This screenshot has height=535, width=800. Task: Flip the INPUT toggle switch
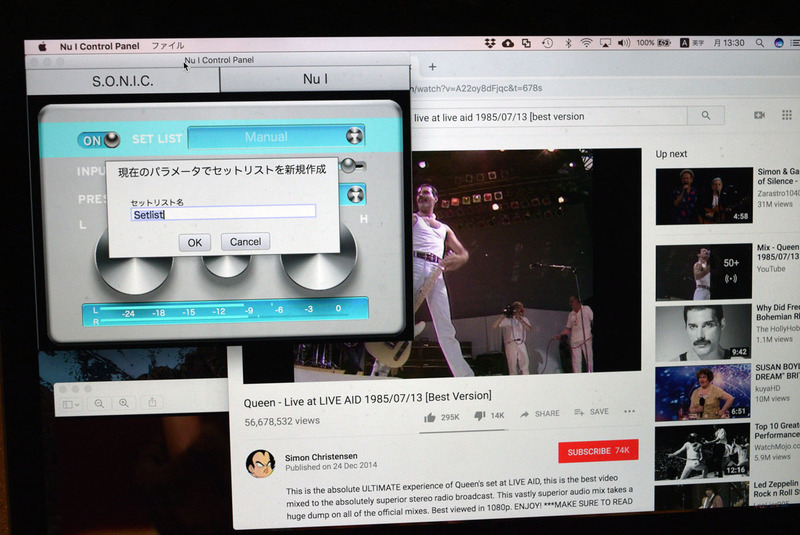point(352,165)
